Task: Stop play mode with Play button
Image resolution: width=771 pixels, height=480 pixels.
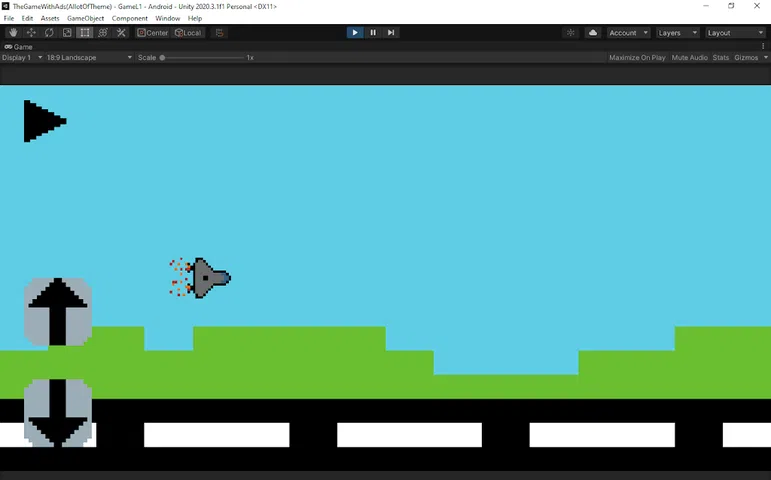Action: click(x=355, y=33)
